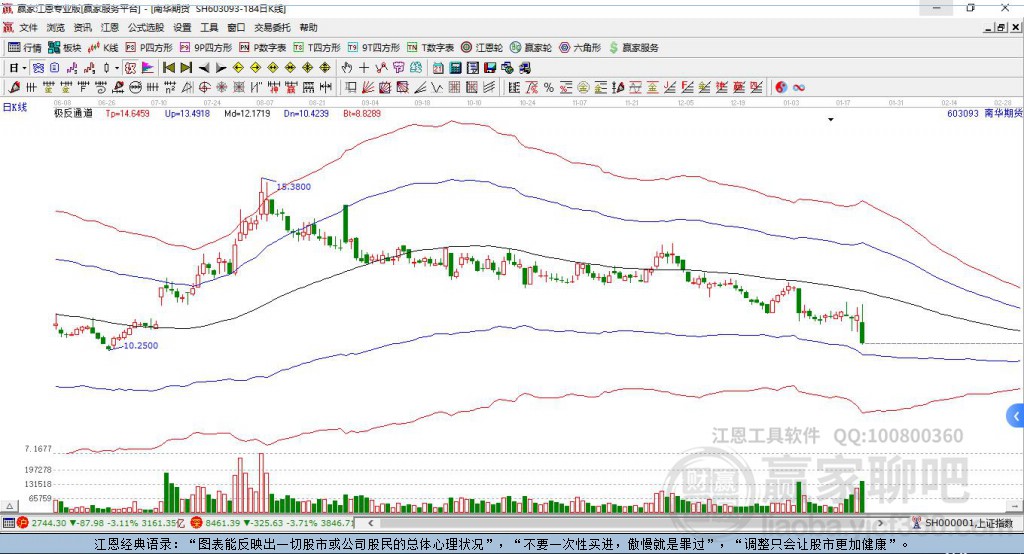Viewport: 1024px width, 554px height.
Task: Open the 江恩 menu
Action: pyautogui.click(x=110, y=27)
